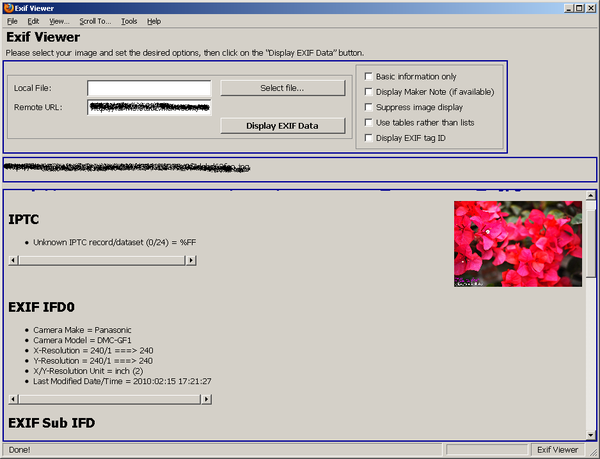Click the X-Resolution = 240/1 line
600x459 pixels.
93,350
